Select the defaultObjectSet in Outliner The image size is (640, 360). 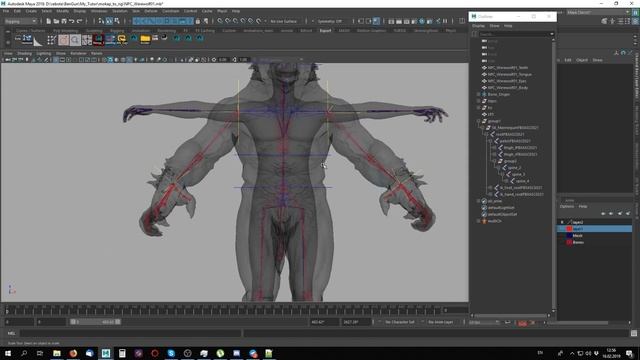[502, 214]
